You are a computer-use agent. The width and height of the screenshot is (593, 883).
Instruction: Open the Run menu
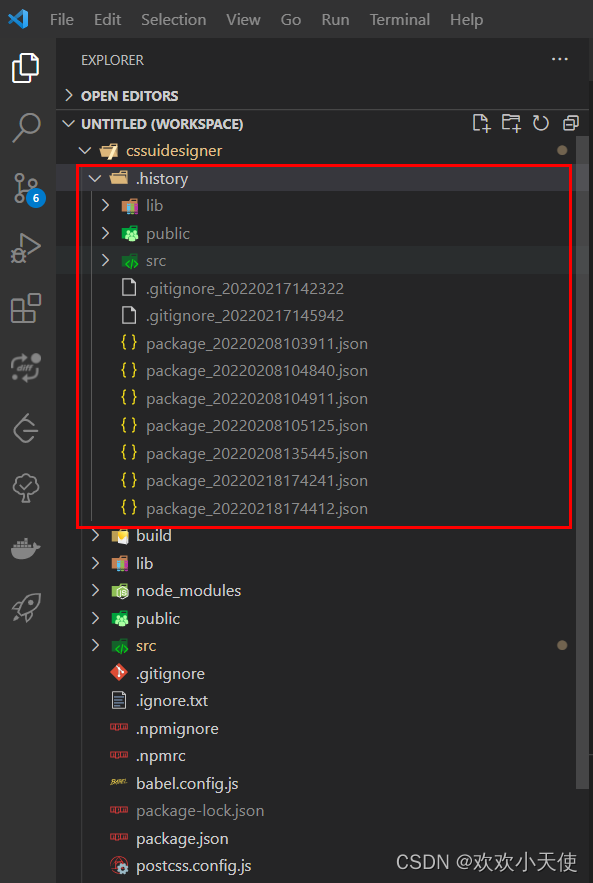pos(335,20)
